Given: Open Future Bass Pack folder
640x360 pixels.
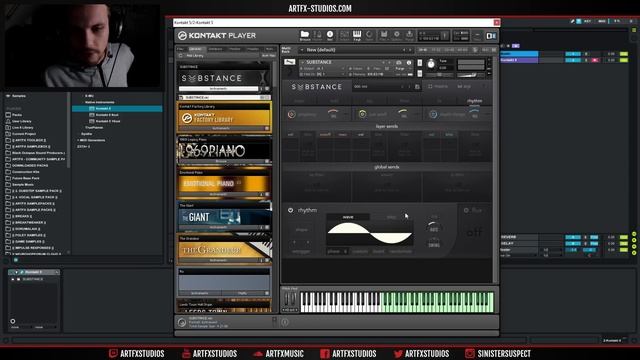Looking at the screenshot, I should tap(26, 178).
